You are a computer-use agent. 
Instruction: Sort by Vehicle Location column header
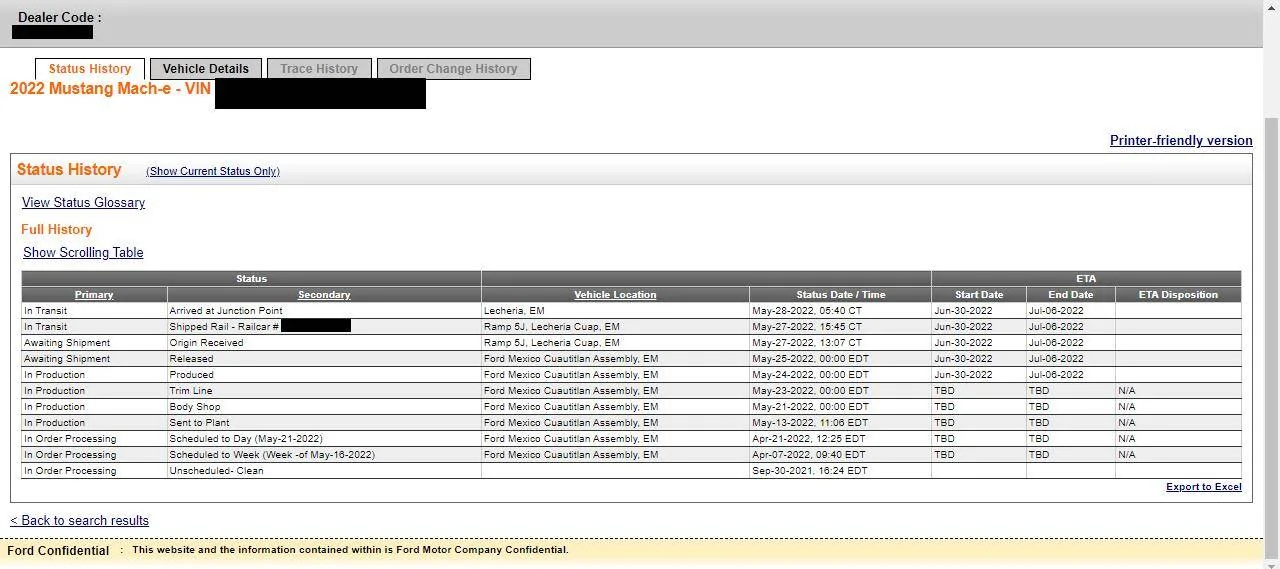click(x=615, y=295)
